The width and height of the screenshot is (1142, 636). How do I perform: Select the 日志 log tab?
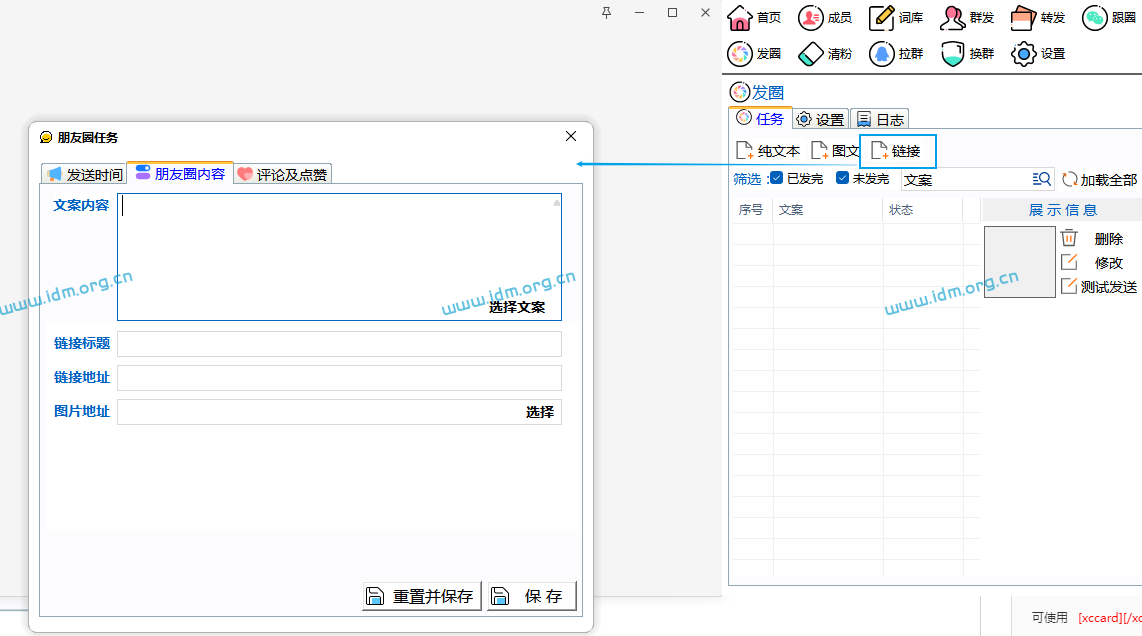[879, 119]
